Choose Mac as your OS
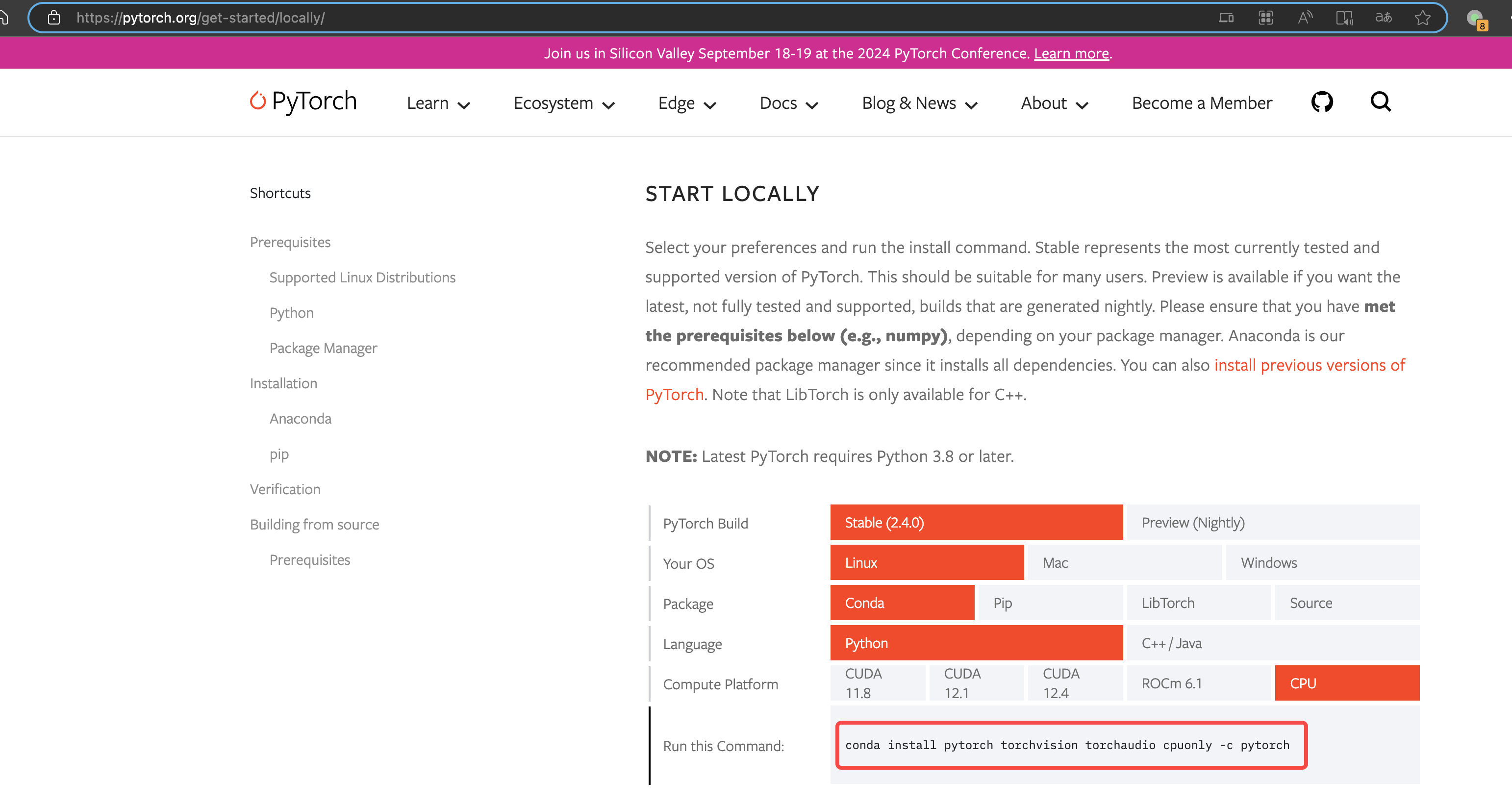Viewport: 1512px width, 806px height. [x=1125, y=562]
